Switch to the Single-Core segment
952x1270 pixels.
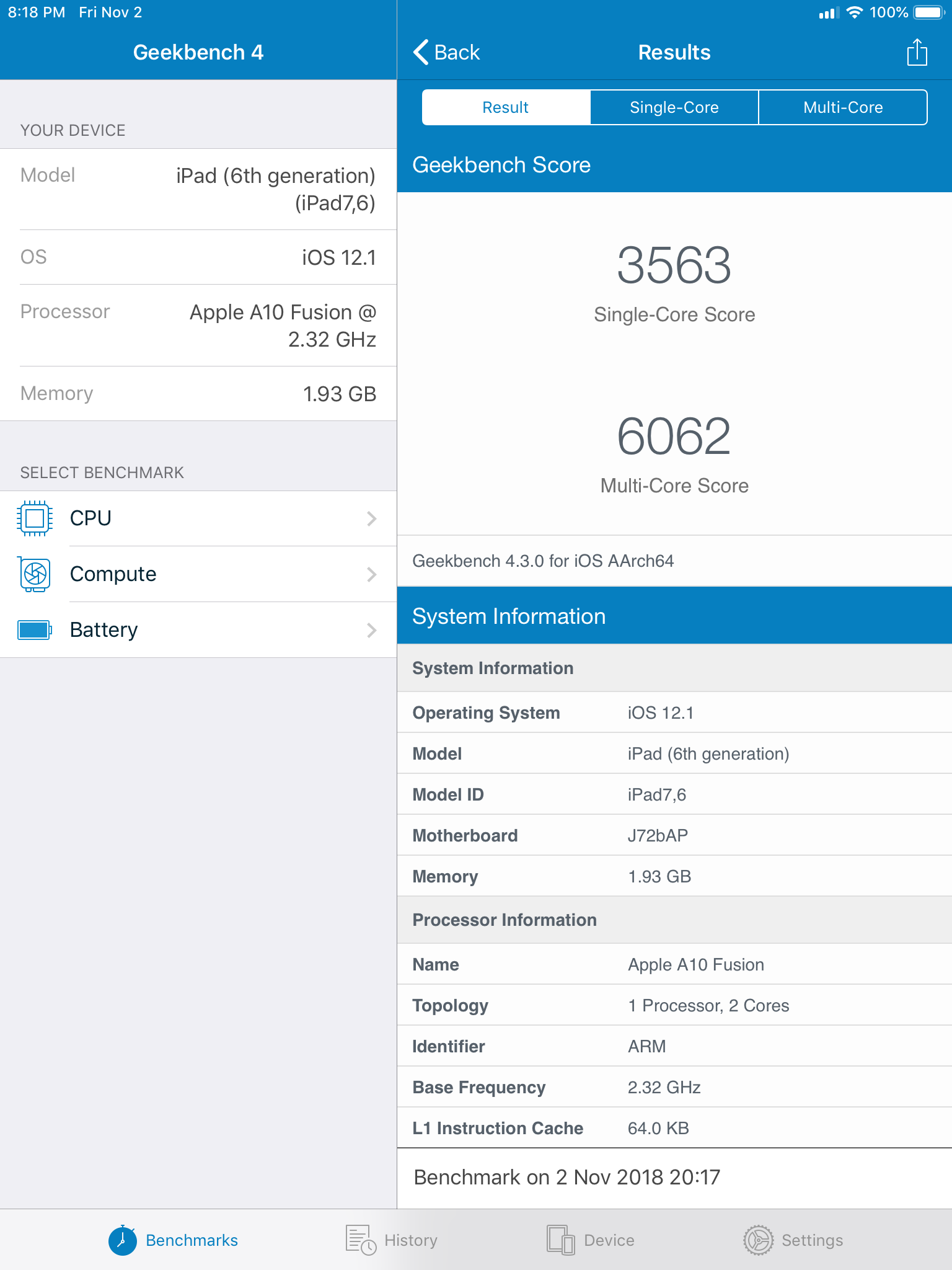pos(674,107)
